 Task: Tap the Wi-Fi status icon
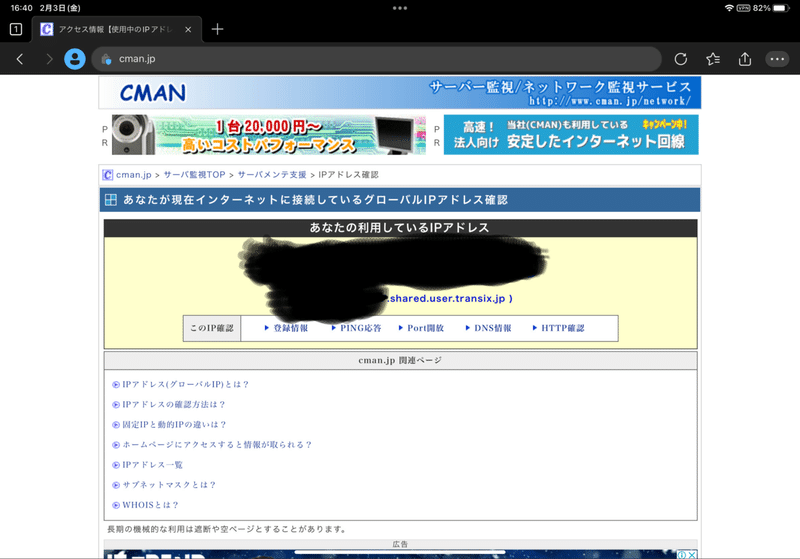point(729,8)
